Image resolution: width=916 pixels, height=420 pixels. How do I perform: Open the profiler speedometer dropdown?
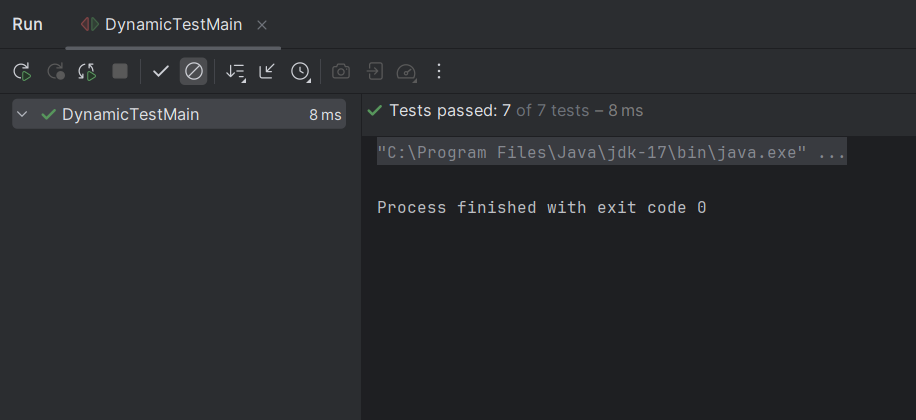[406, 71]
